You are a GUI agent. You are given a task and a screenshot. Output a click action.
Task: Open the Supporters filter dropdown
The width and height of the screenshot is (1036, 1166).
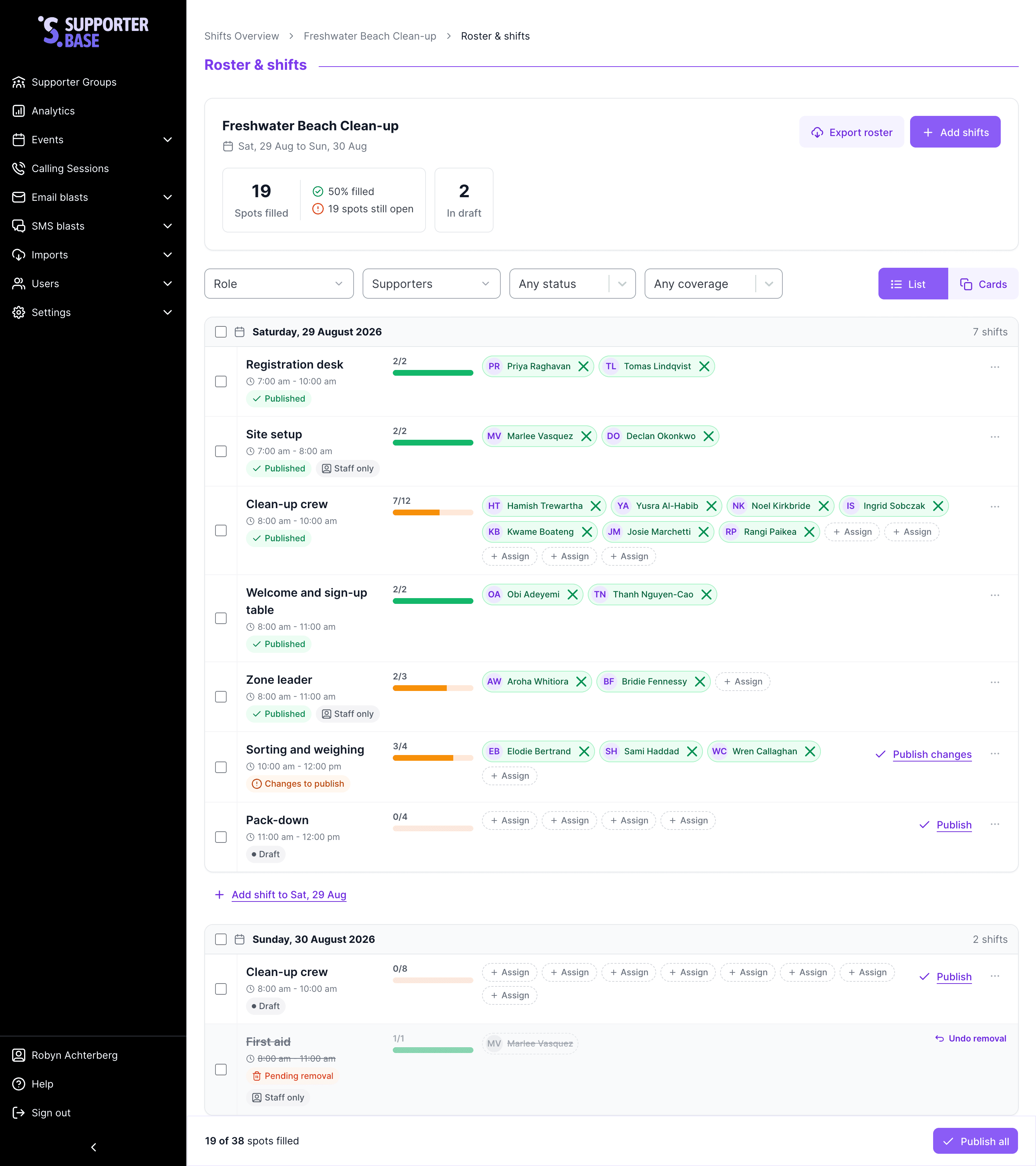pyautogui.click(x=431, y=284)
